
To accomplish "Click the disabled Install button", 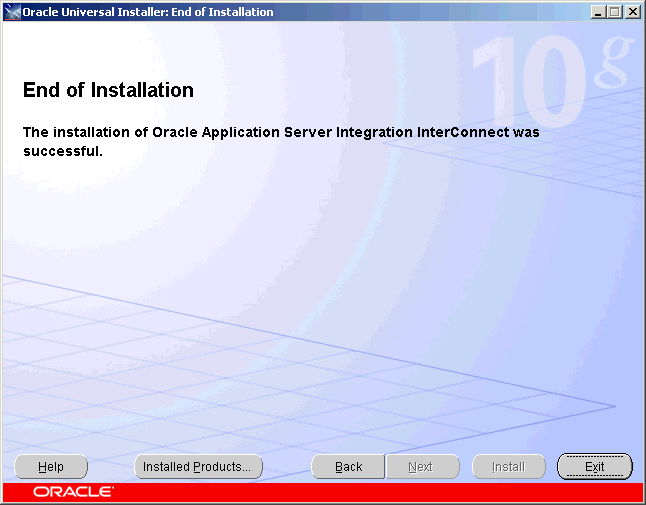I will 509,467.
